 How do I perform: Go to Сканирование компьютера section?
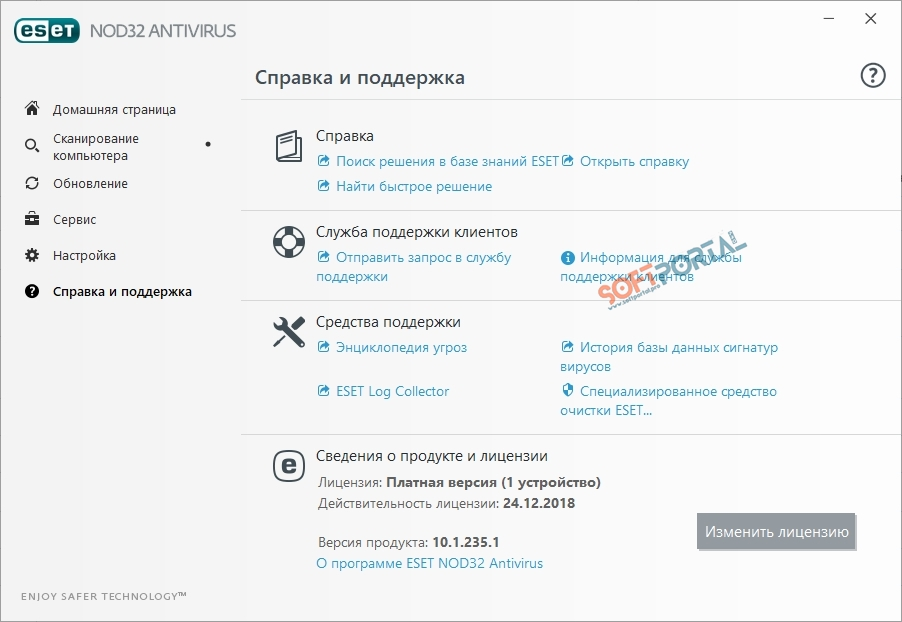coord(96,147)
